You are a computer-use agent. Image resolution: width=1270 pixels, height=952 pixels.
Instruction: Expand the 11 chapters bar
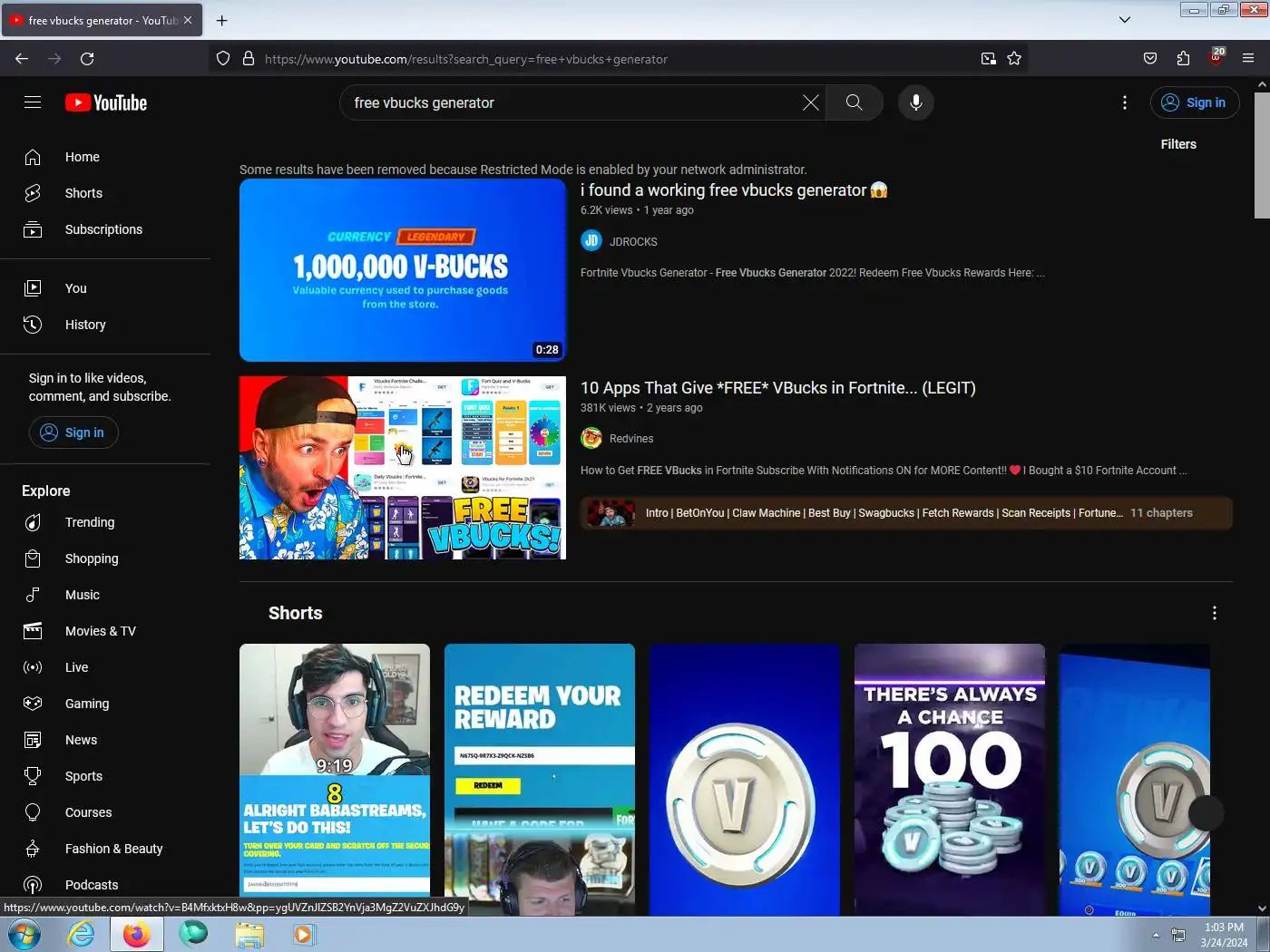[906, 513]
